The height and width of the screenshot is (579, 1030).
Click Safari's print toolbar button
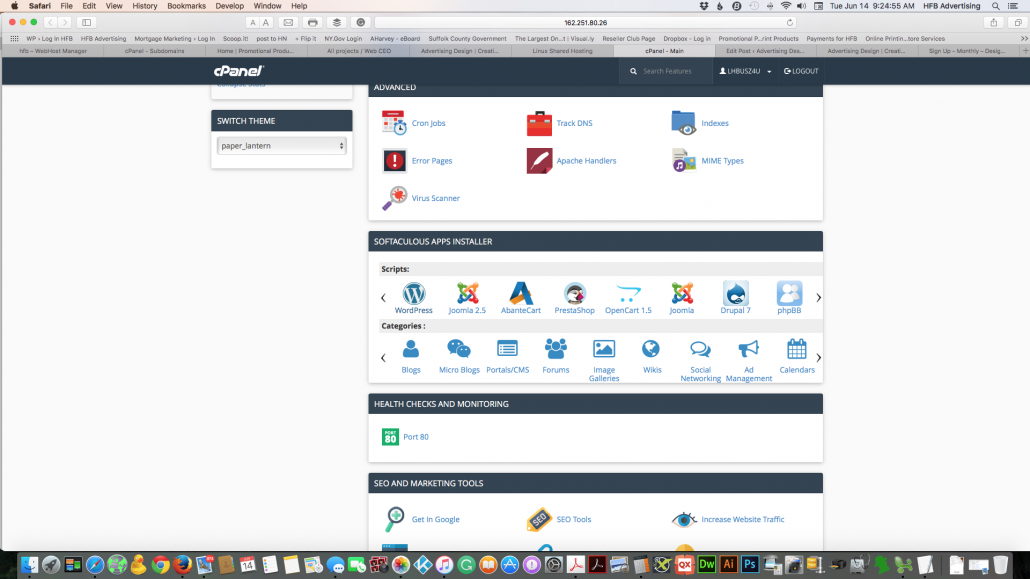tap(313, 22)
